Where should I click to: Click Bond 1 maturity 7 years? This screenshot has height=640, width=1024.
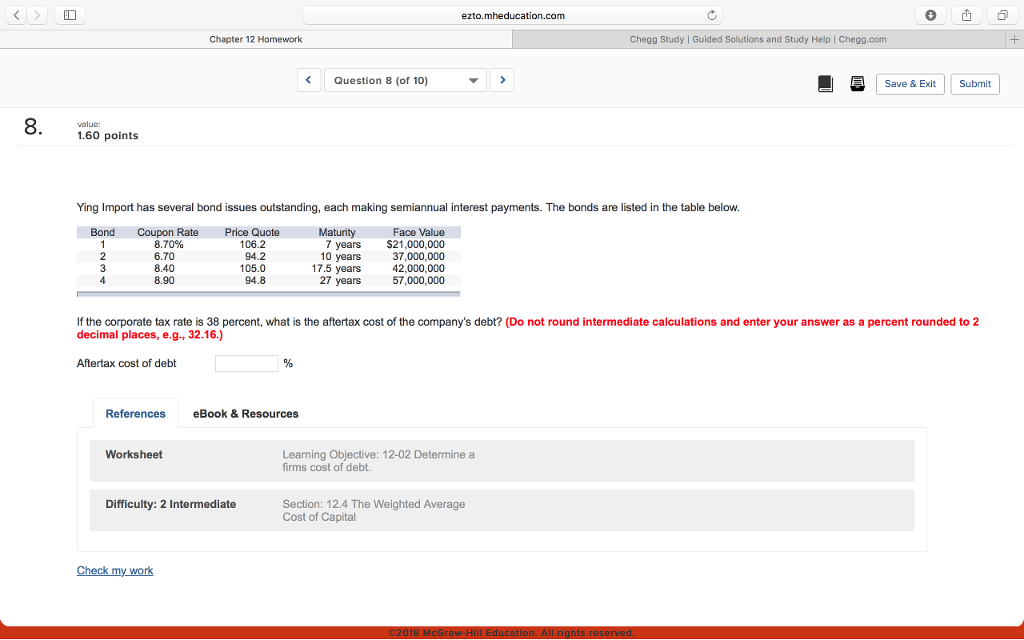coord(344,244)
